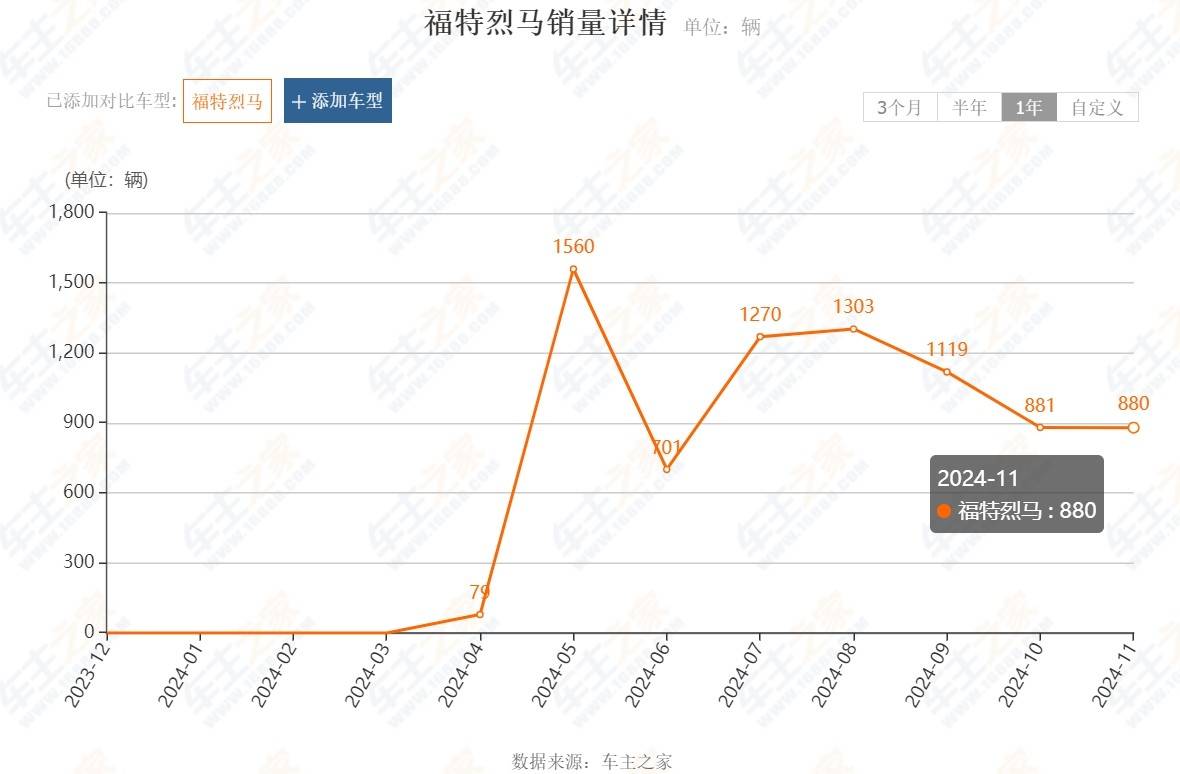Viewport: 1180px width, 774px height.
Task: Click the 福特烈马 compared model tag
Action: (x=227, y=101)
